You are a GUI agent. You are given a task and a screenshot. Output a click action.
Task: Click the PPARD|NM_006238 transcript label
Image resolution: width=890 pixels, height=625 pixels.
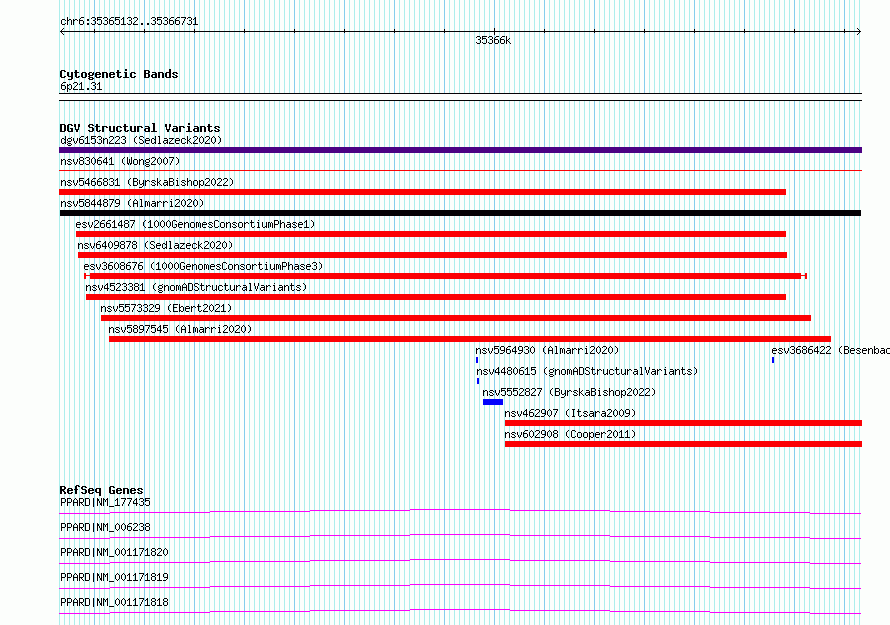105,527
